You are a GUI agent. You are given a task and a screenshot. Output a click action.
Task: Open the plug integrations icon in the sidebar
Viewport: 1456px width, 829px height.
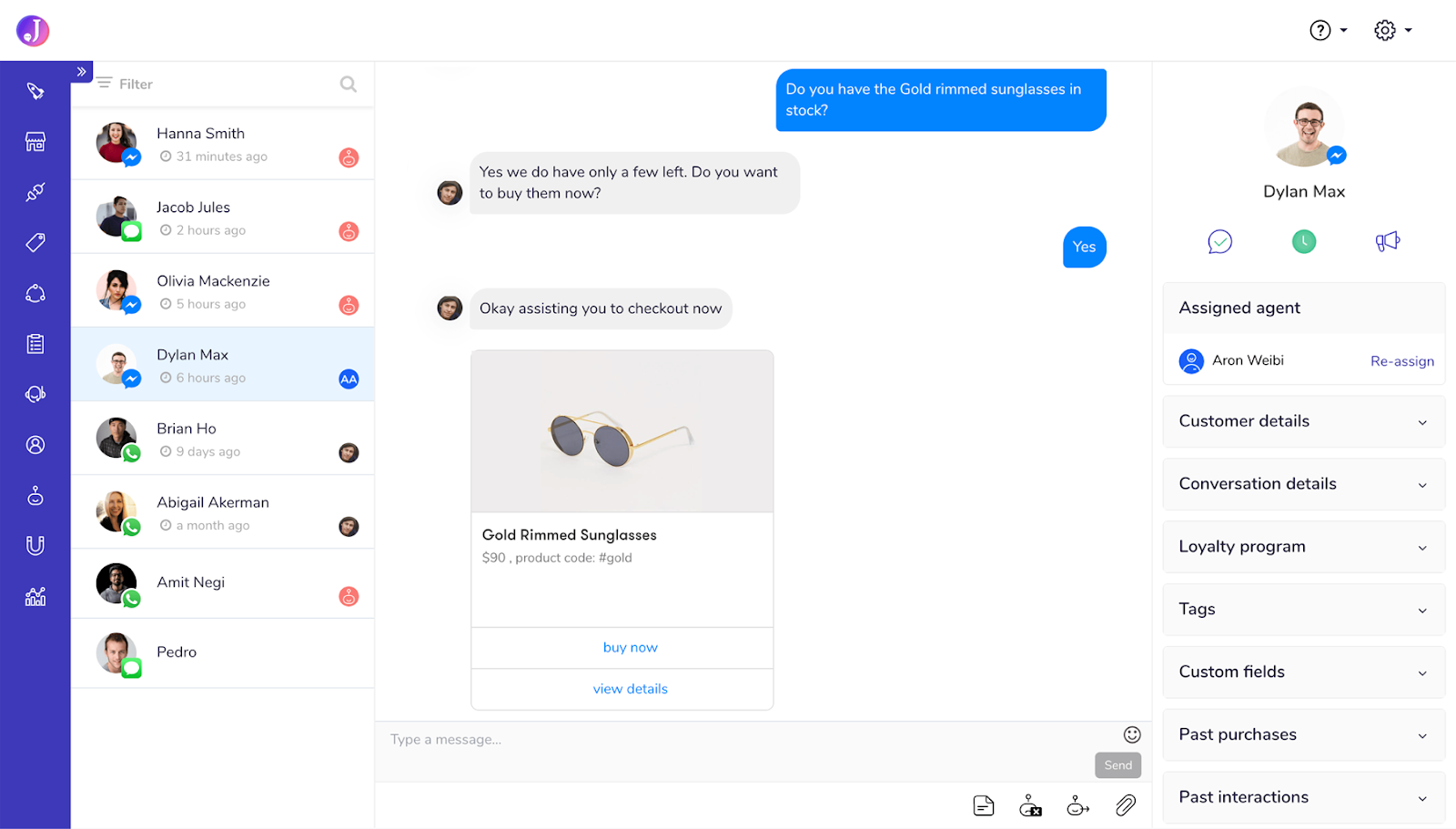point(35,192)
